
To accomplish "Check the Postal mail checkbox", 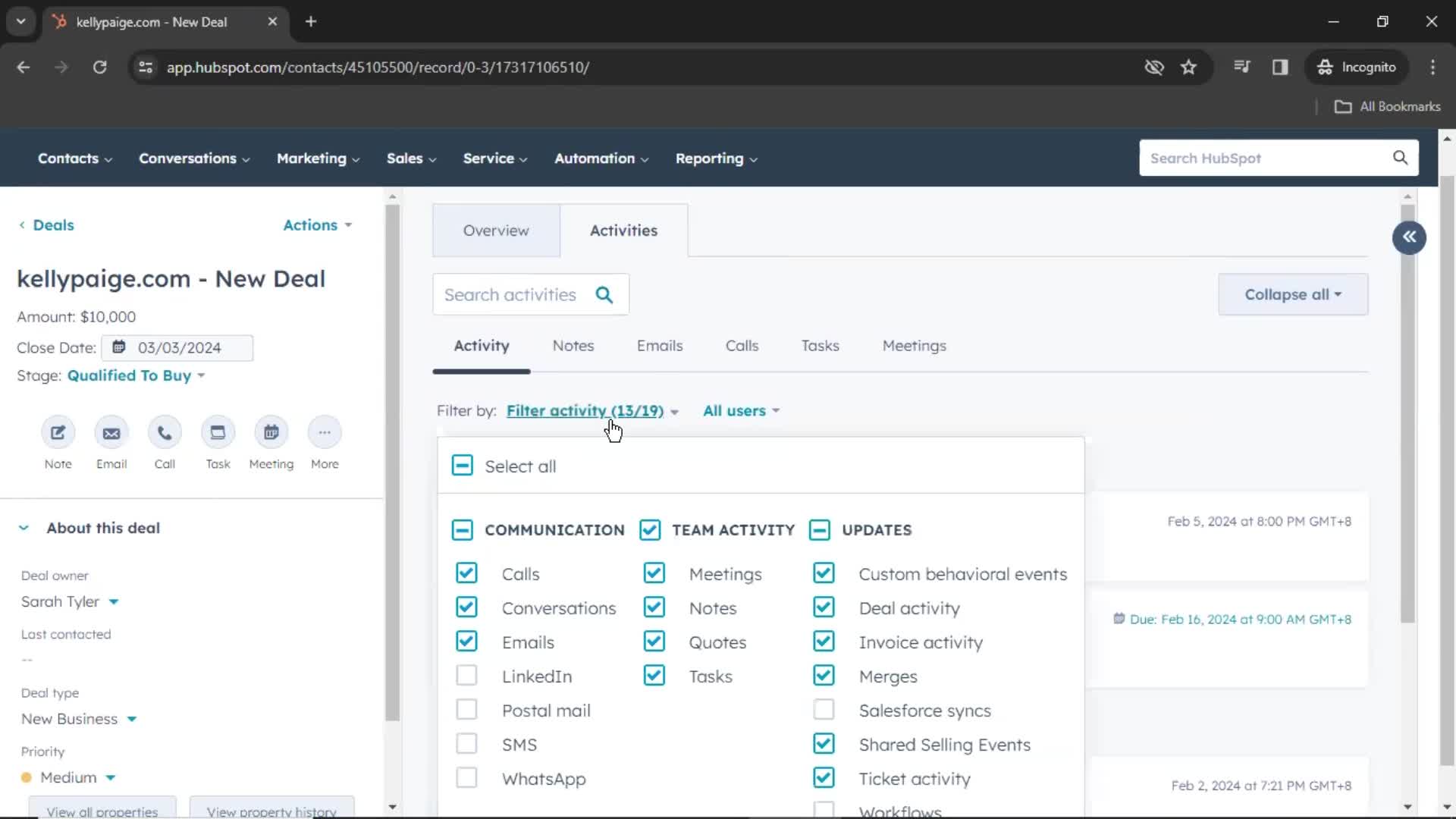I will [x=466, y=710].
